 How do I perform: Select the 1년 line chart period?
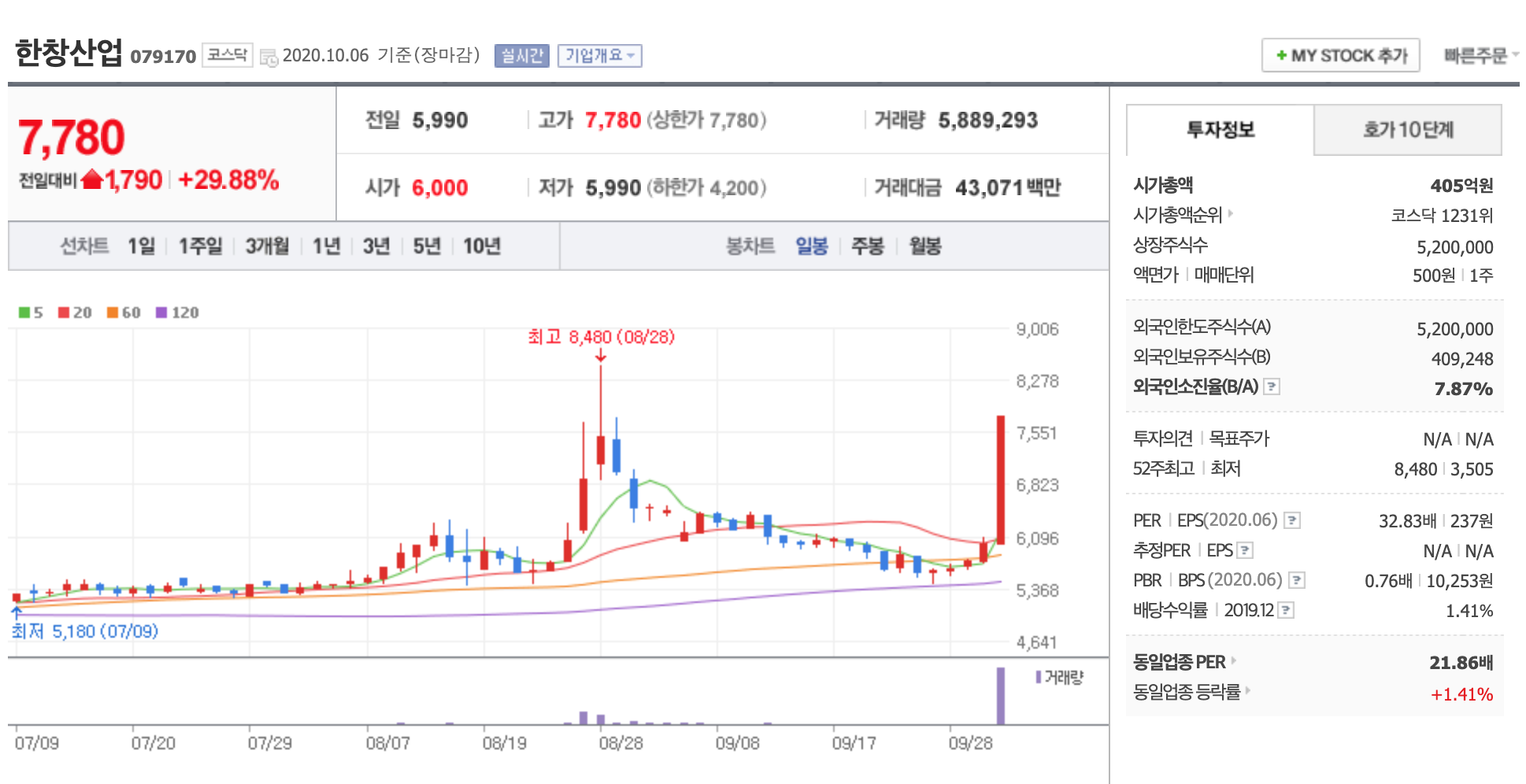(x=326, y=246)
